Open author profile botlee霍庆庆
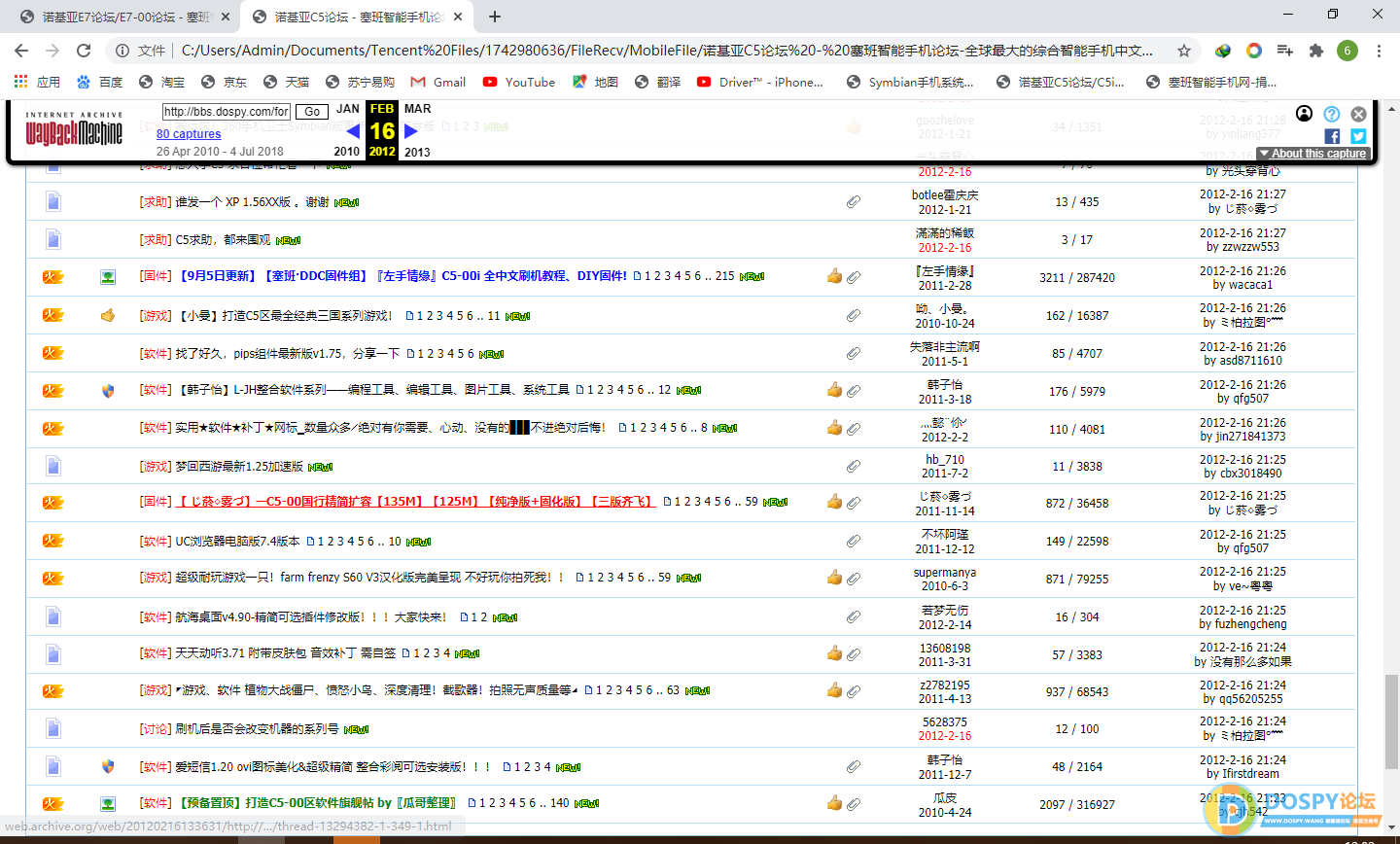Screen dimensions: 1400x844 point(945,195)
